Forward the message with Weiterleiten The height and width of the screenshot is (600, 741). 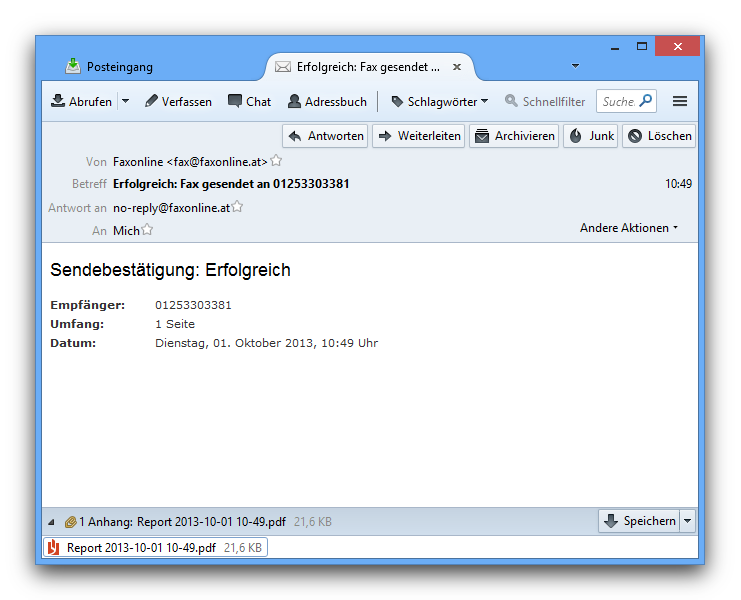(x=419, y=136)
